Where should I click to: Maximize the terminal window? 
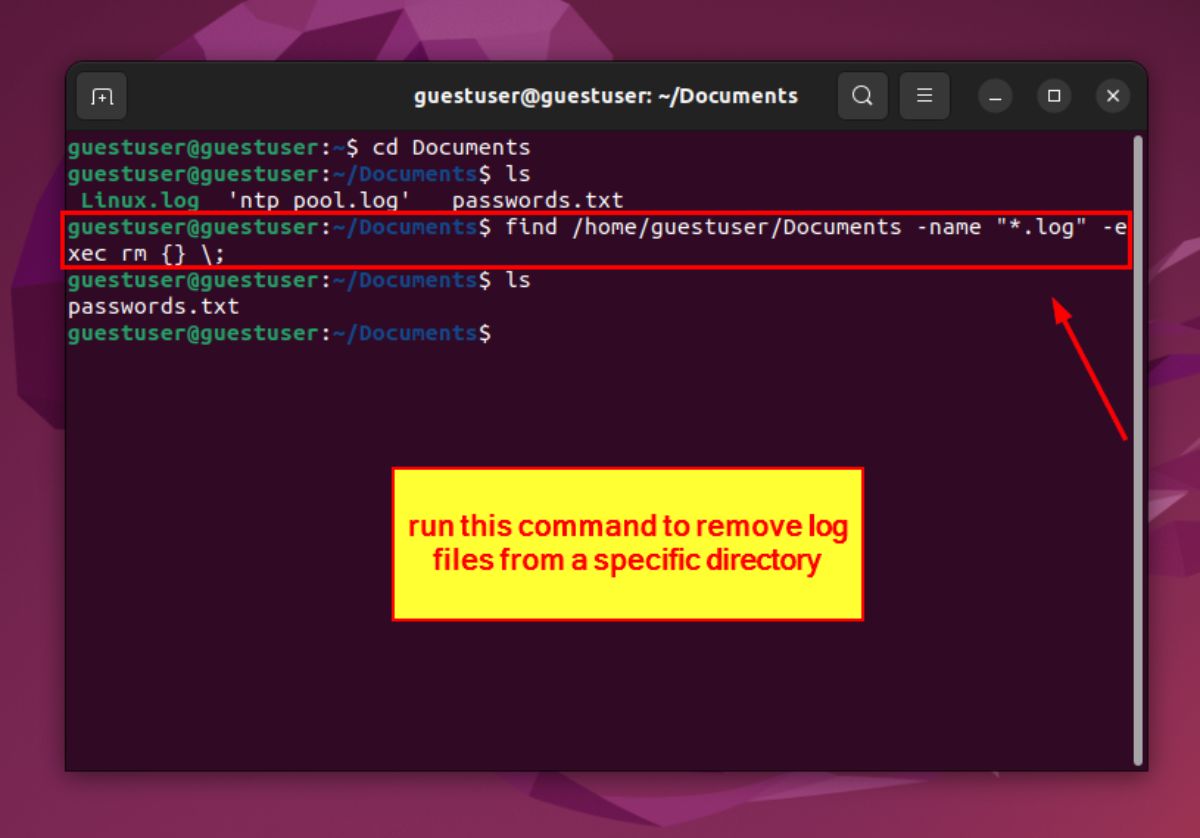pos(1054,97)
